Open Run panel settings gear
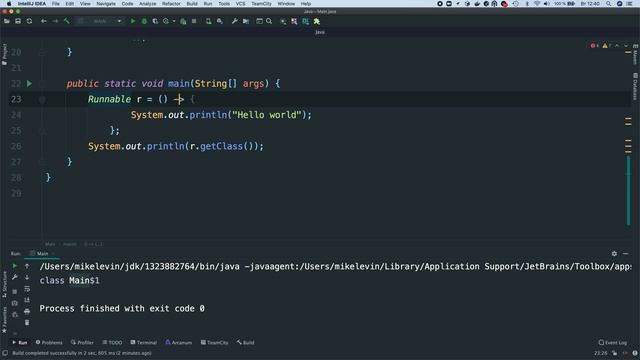The height and width of the screenshot is (360, 640). [614, 253]
